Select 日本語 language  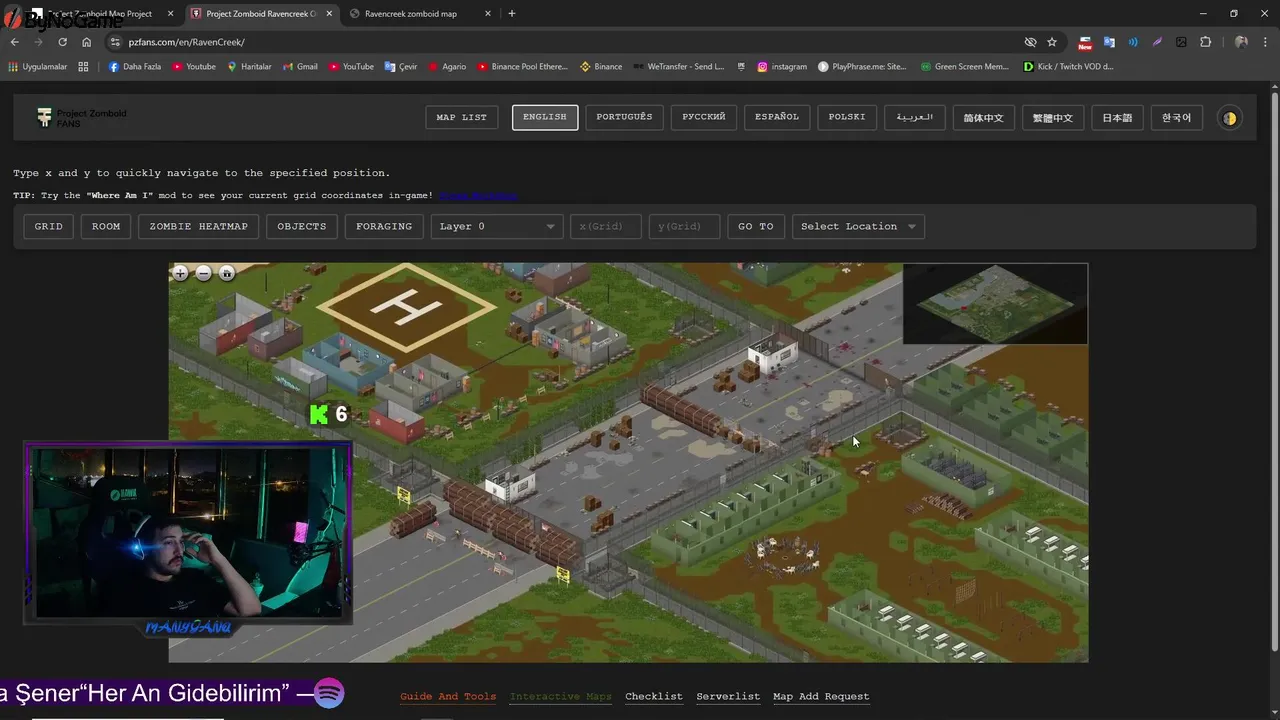pyautogui.click(x=1117, y=118)
